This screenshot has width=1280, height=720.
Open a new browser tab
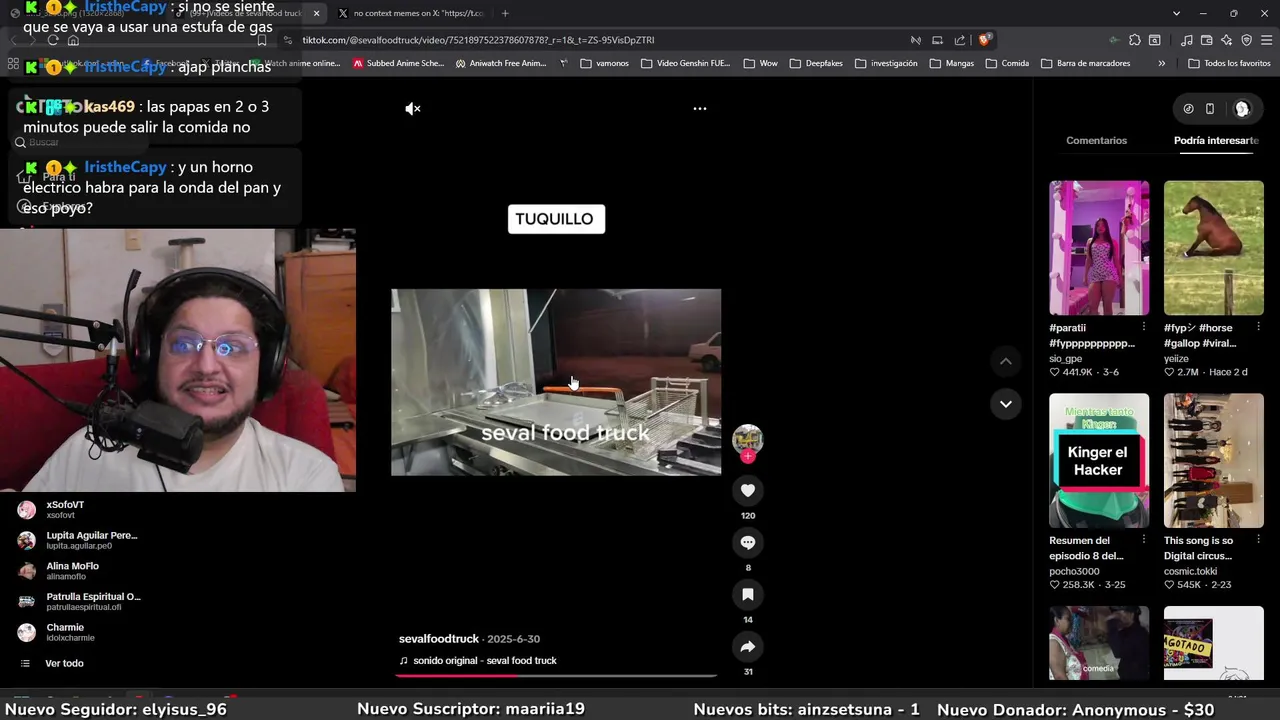(x=505, y=13)
